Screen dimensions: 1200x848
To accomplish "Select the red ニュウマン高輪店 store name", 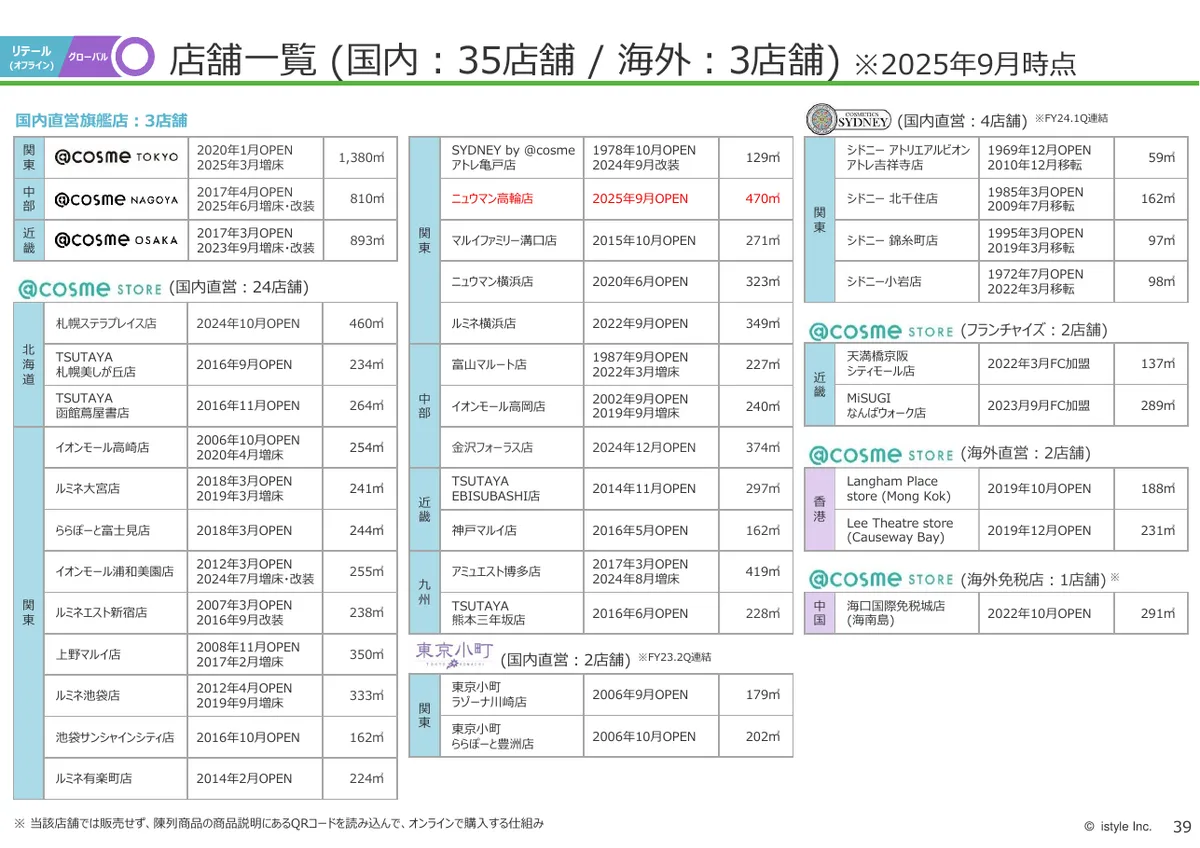I will pos(492,199).
